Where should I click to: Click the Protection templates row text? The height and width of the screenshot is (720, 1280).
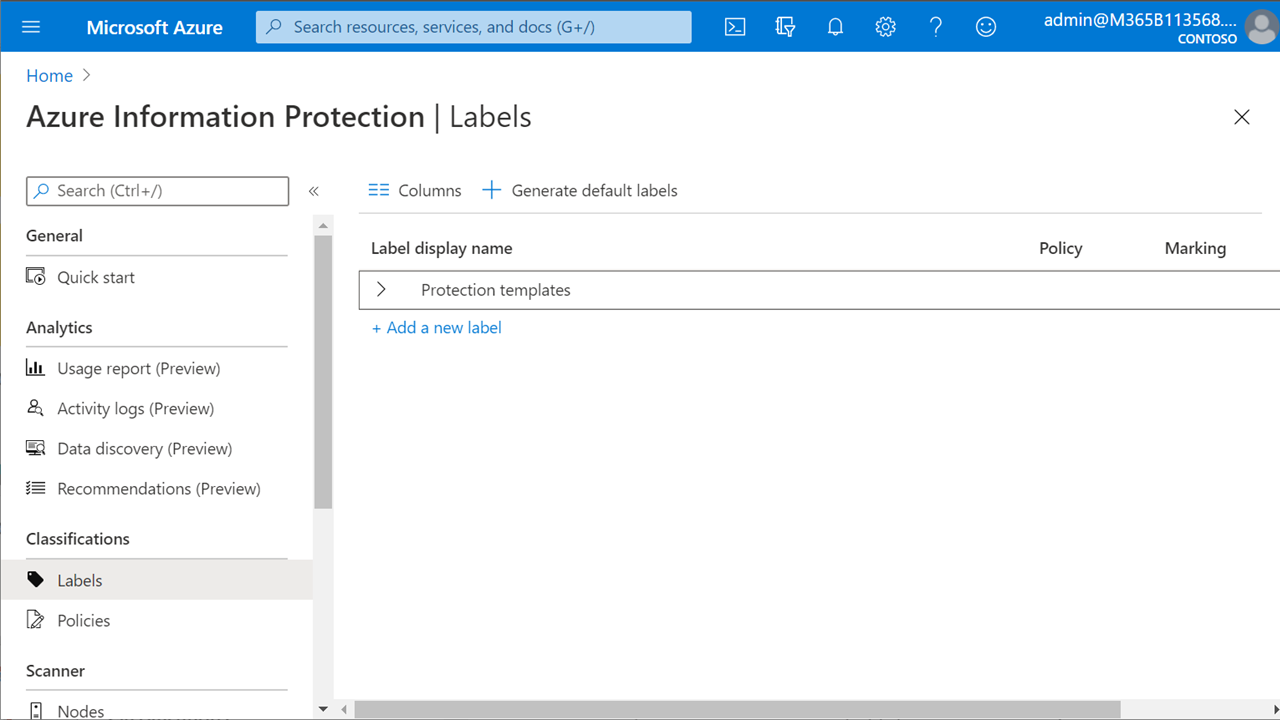(496, 290)
